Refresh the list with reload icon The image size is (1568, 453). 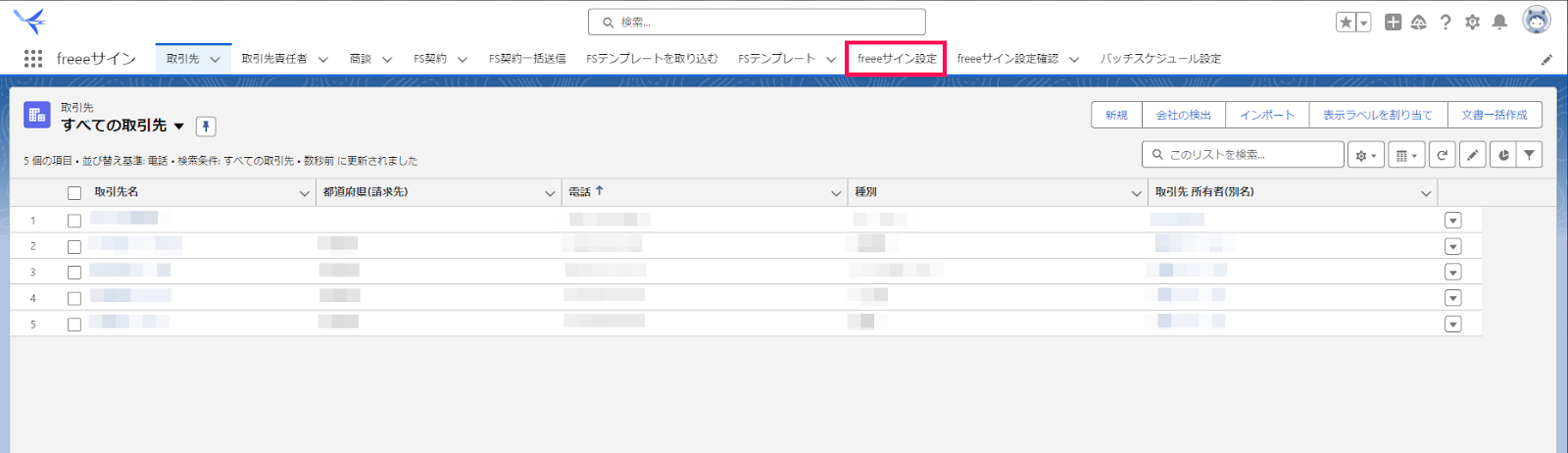click(1442, 155)
